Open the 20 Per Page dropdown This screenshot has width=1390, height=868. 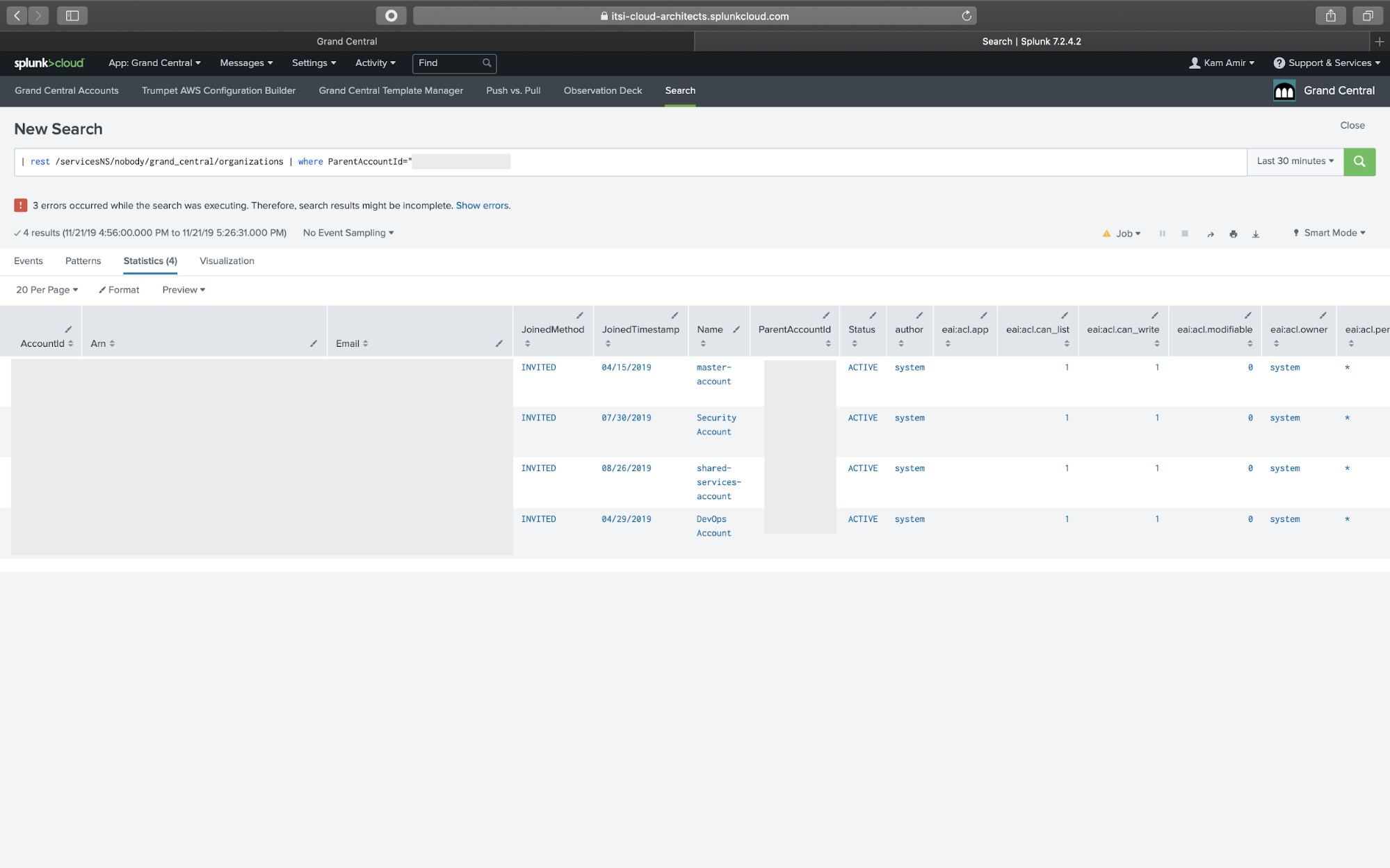point(47,290)
